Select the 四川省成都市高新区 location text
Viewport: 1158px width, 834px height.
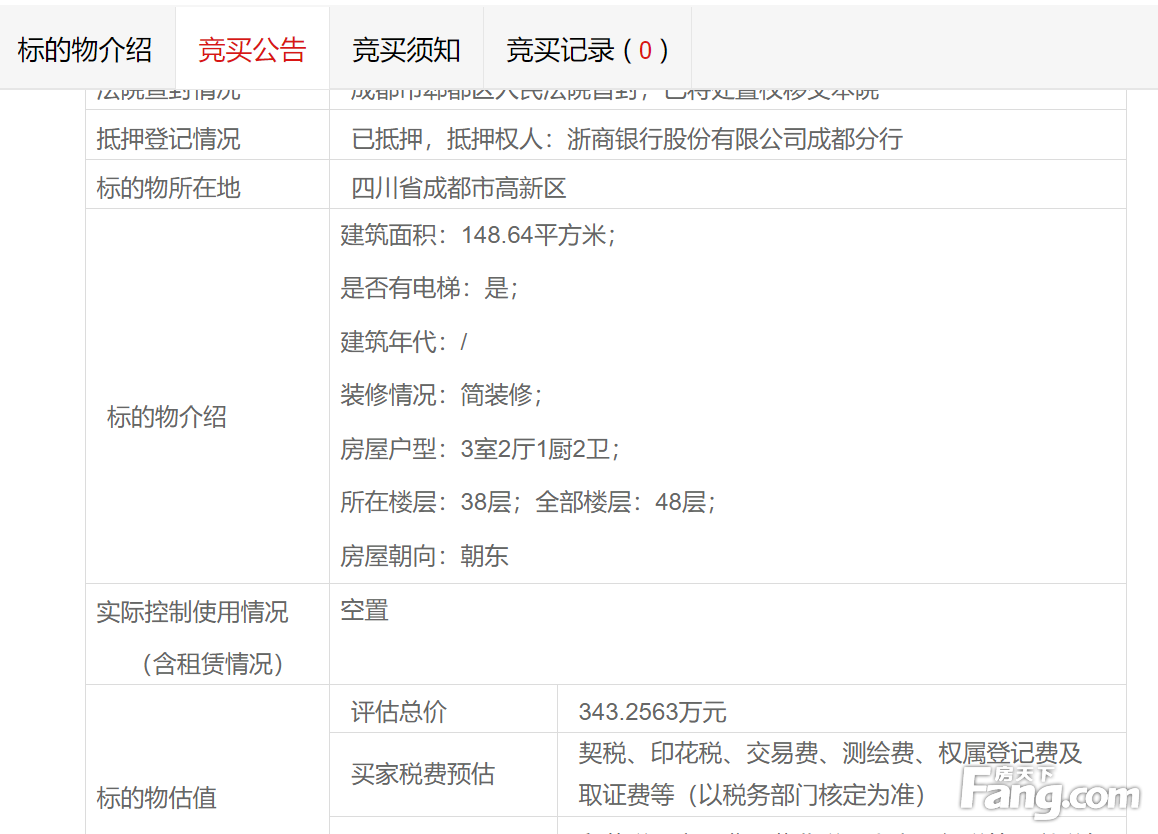tap(459, 188)
